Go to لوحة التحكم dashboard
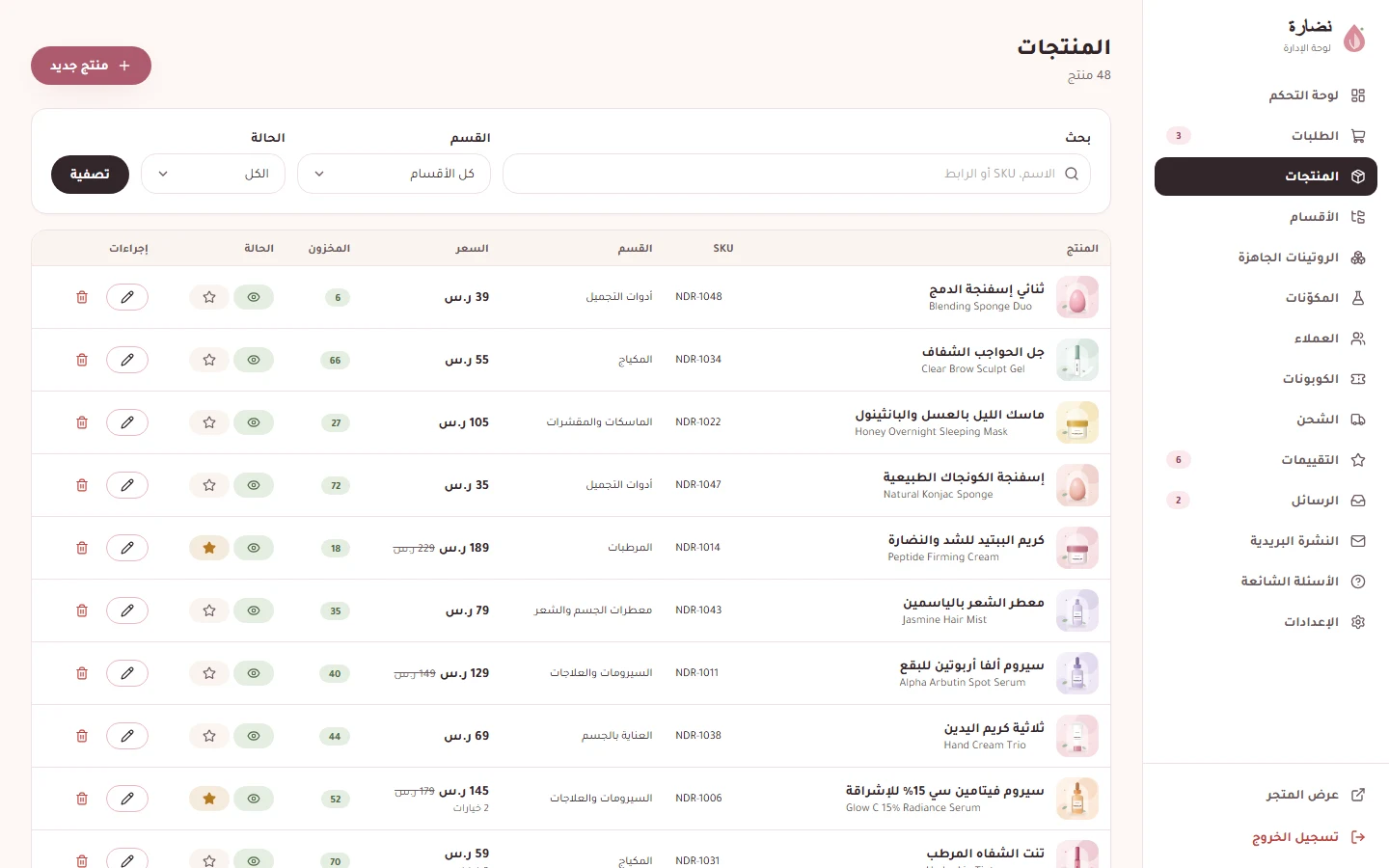 click(1266, 95)
